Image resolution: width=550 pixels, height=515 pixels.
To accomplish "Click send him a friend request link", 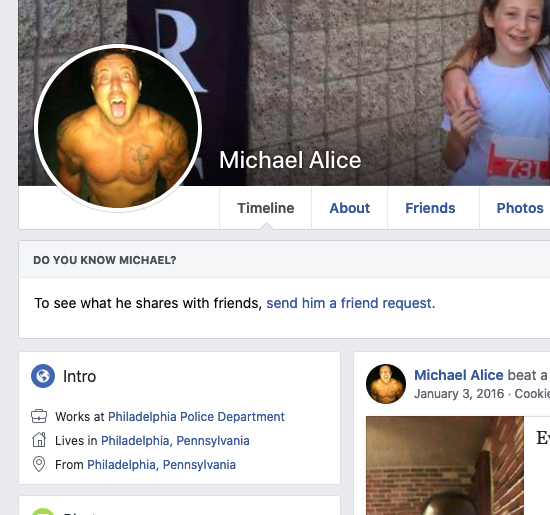I will [350, 303].
